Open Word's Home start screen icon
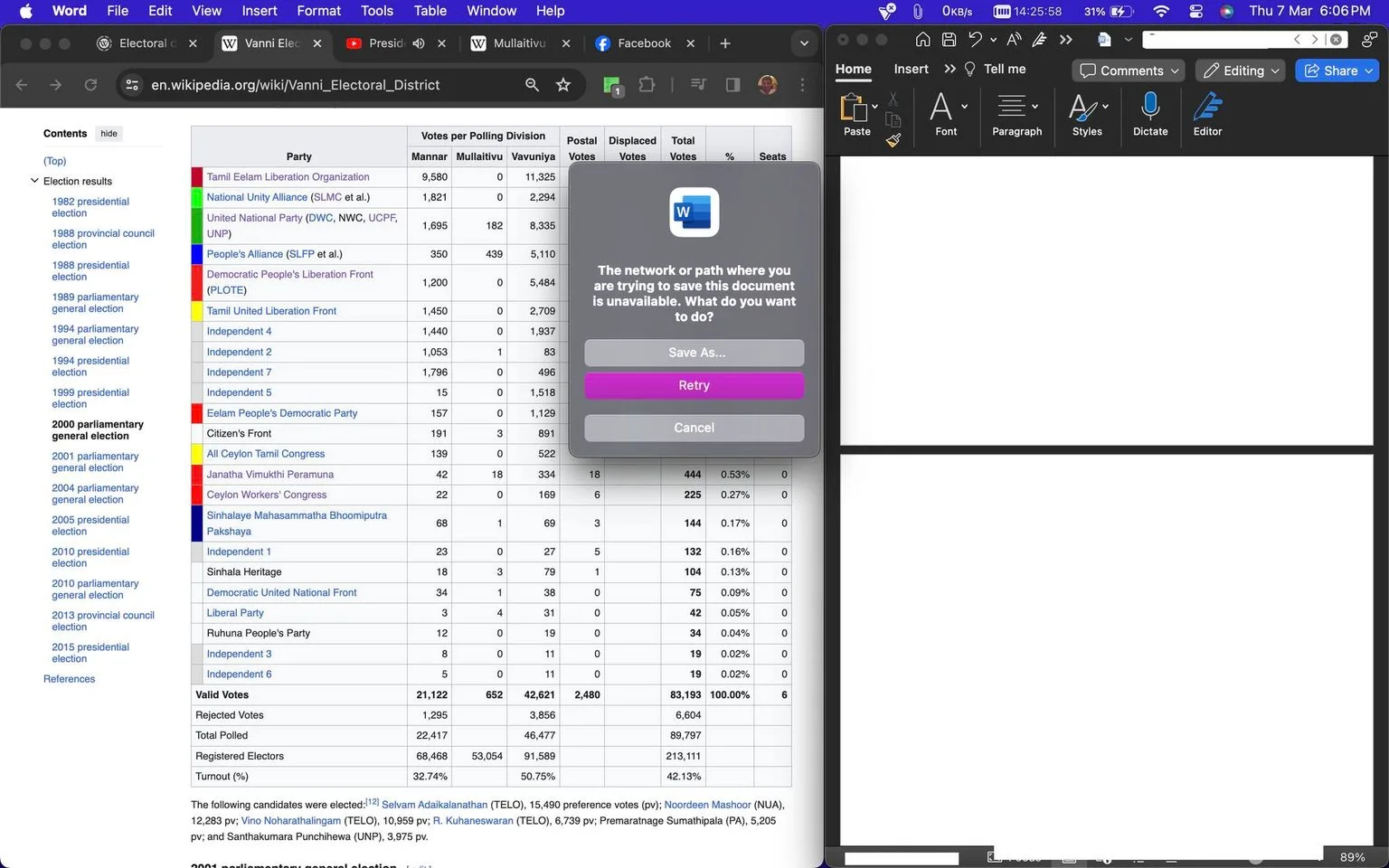 [x=922, y=40]
